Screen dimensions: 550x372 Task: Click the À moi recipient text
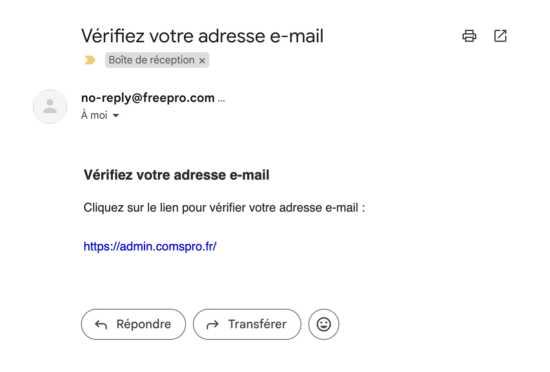[94, 115]
